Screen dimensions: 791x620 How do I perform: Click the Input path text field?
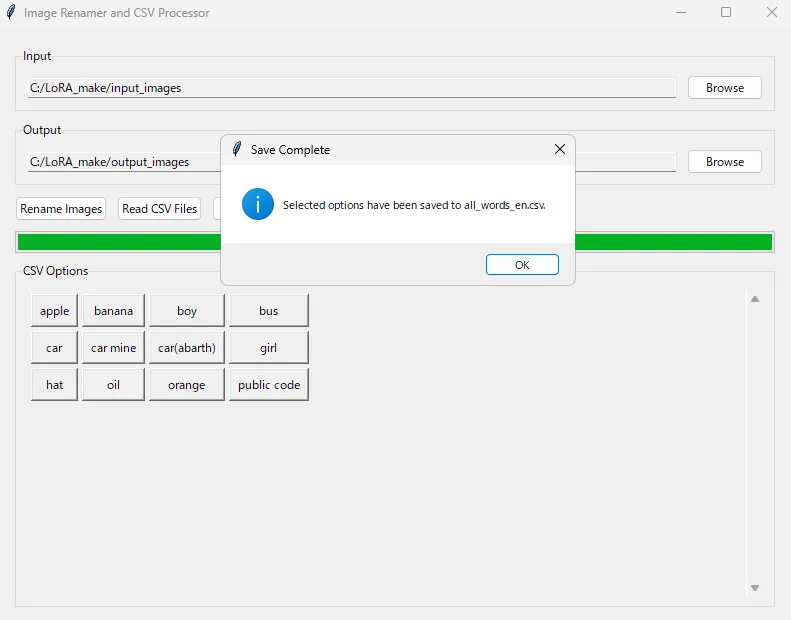click(350, 88)
